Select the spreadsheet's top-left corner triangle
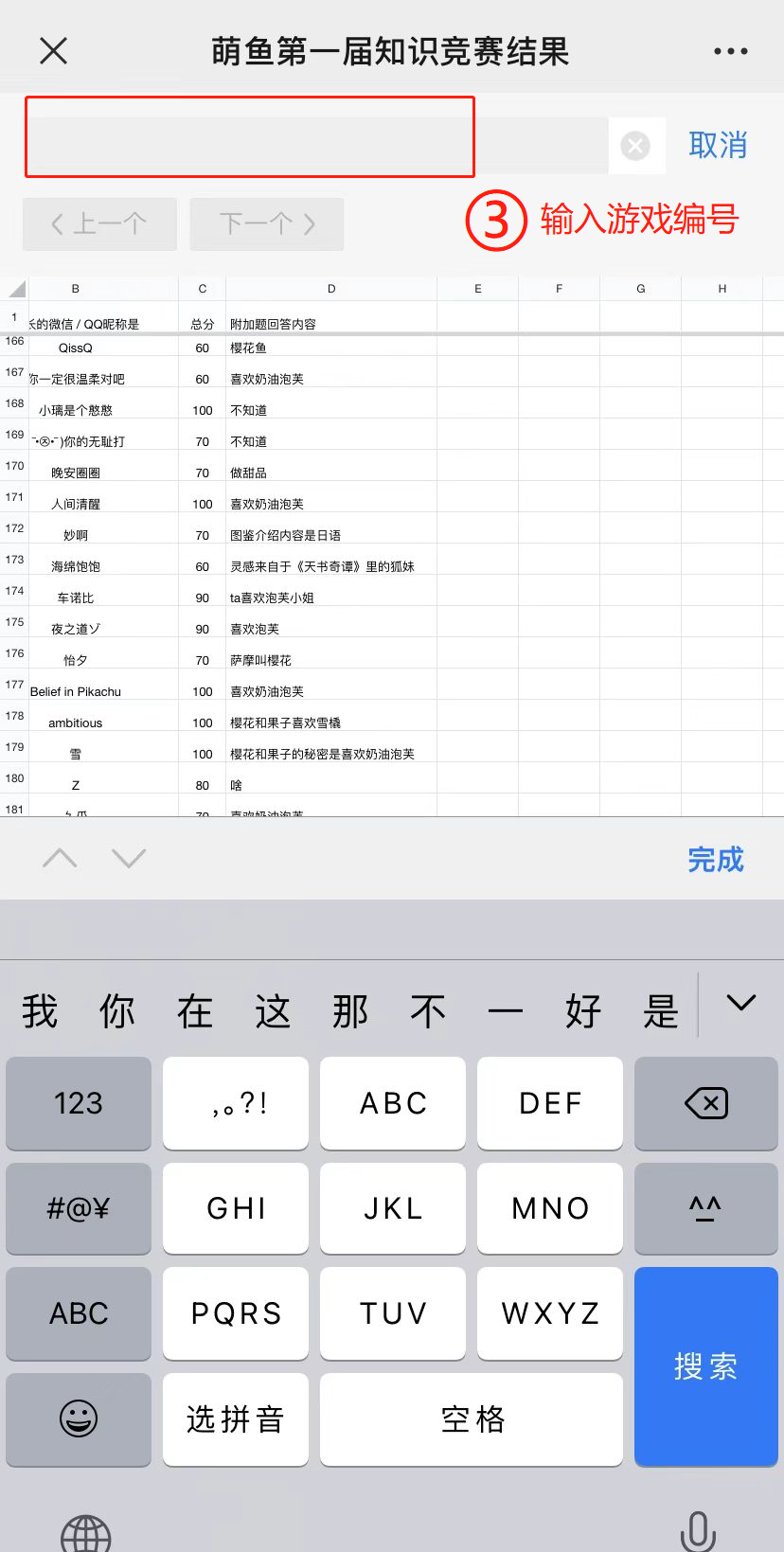The image size is (784, 1552). click(x=15, y=289)
